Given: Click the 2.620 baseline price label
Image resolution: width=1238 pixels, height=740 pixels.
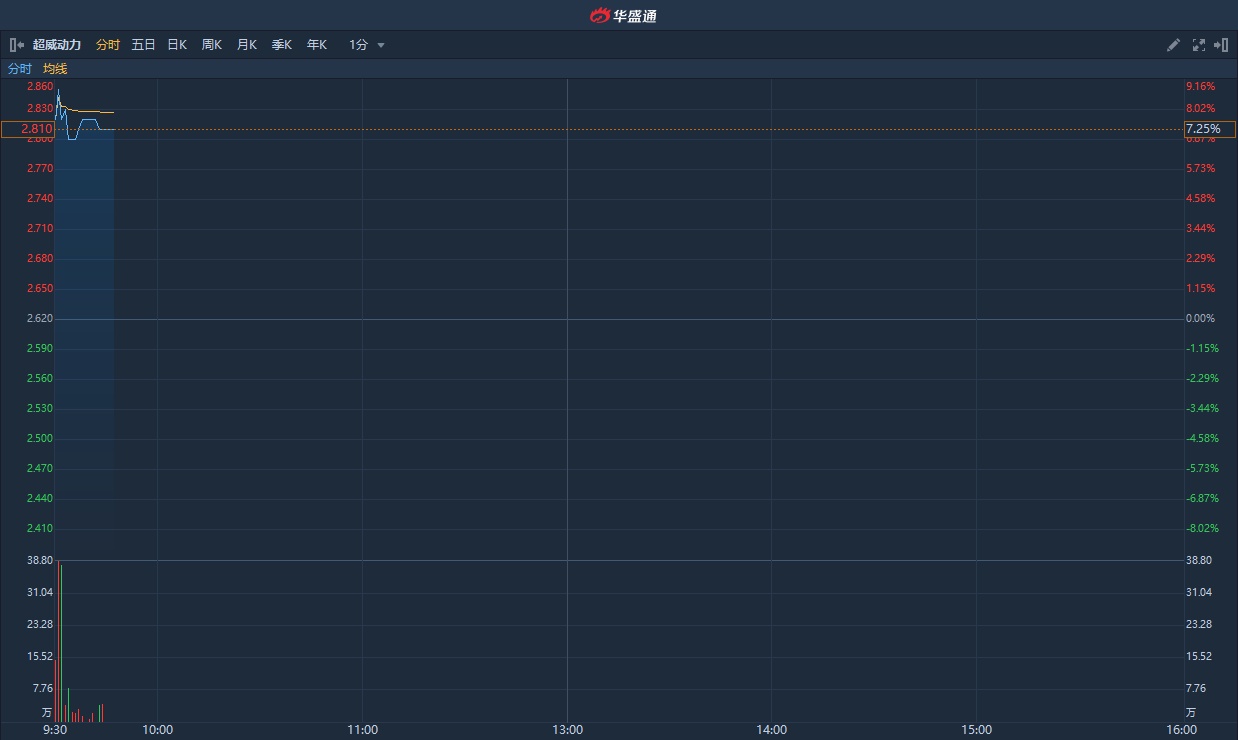Looking at the screenshot, I should [40, 318].
